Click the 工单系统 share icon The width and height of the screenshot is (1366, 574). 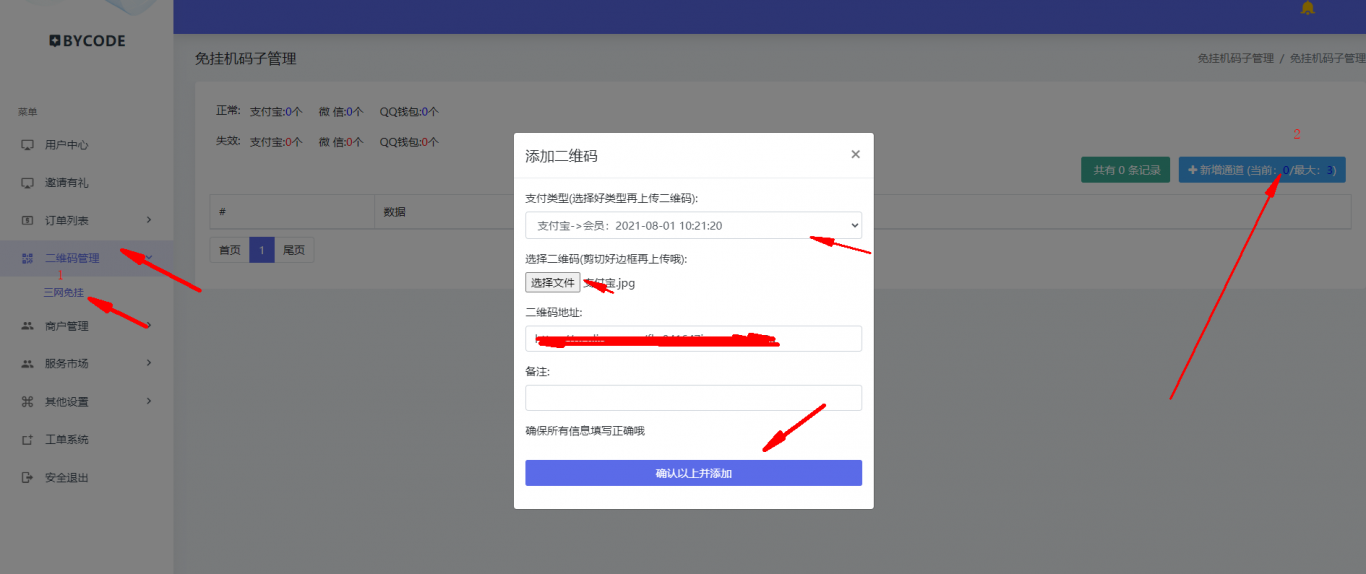(x=27, y=440)
